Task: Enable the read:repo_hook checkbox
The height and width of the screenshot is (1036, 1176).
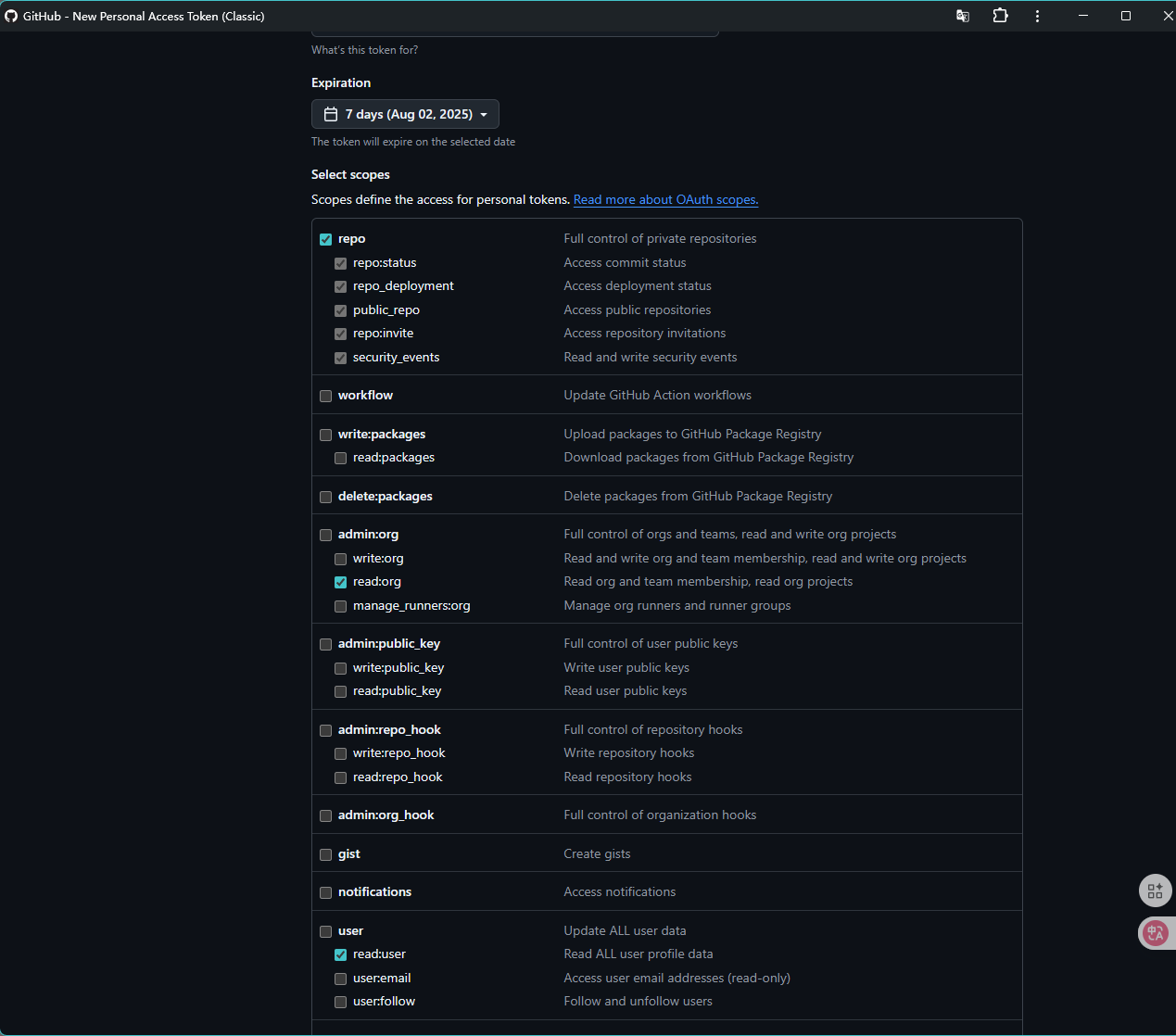Action: (x=341, y=777)
